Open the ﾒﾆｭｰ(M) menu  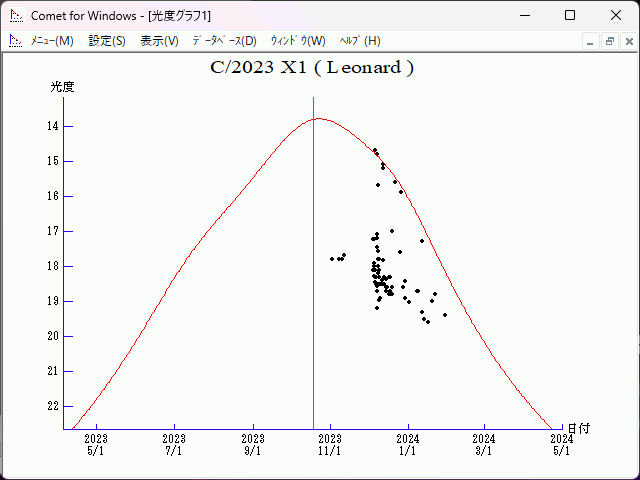(x=52, y=41)
